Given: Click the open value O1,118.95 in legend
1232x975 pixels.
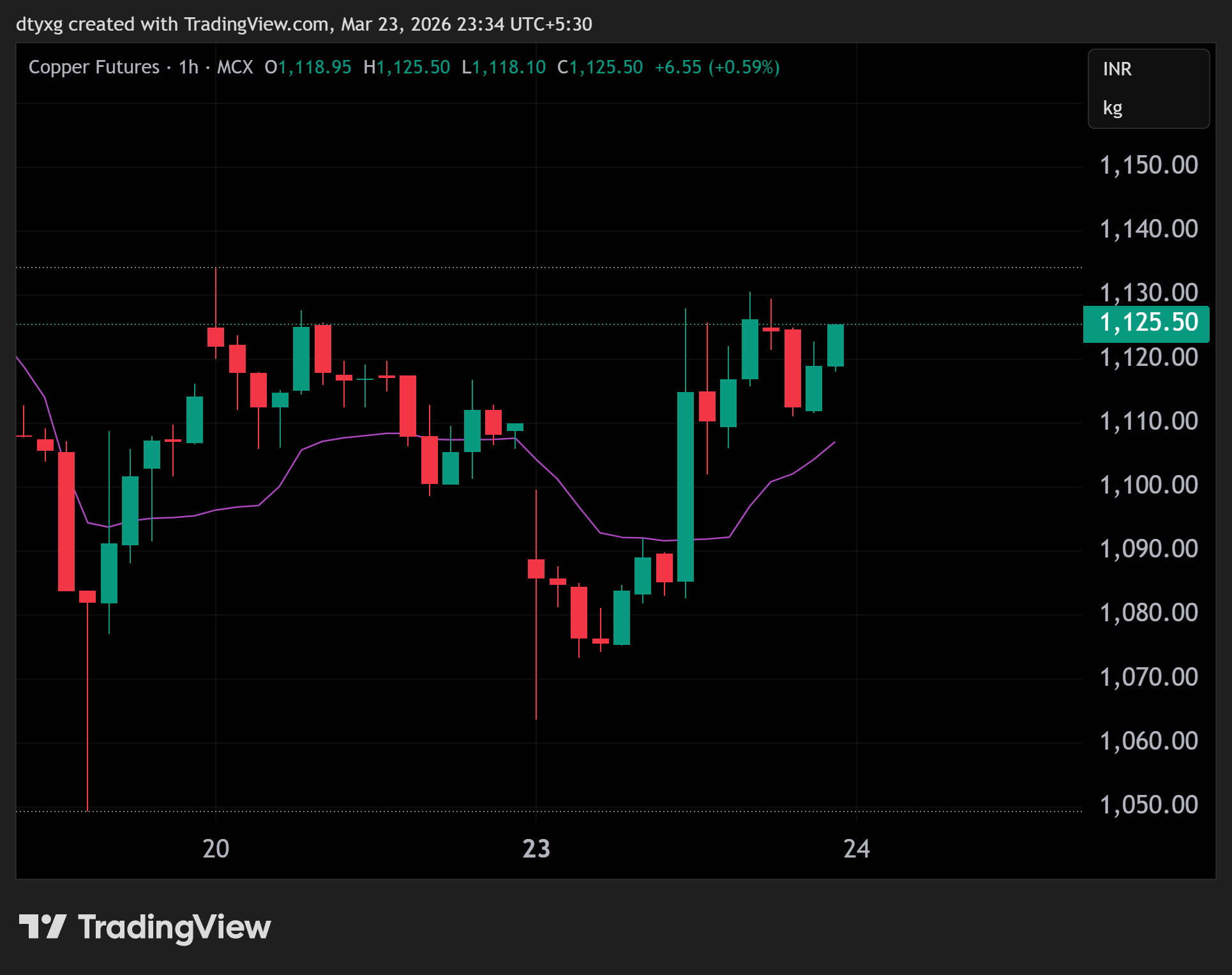Looking at the screenshot, I should point(308,67).
